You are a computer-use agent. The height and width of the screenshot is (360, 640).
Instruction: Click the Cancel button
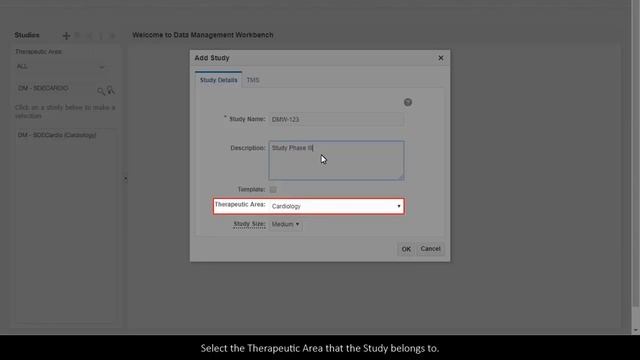pyautogui.click(x=430, y=249)
